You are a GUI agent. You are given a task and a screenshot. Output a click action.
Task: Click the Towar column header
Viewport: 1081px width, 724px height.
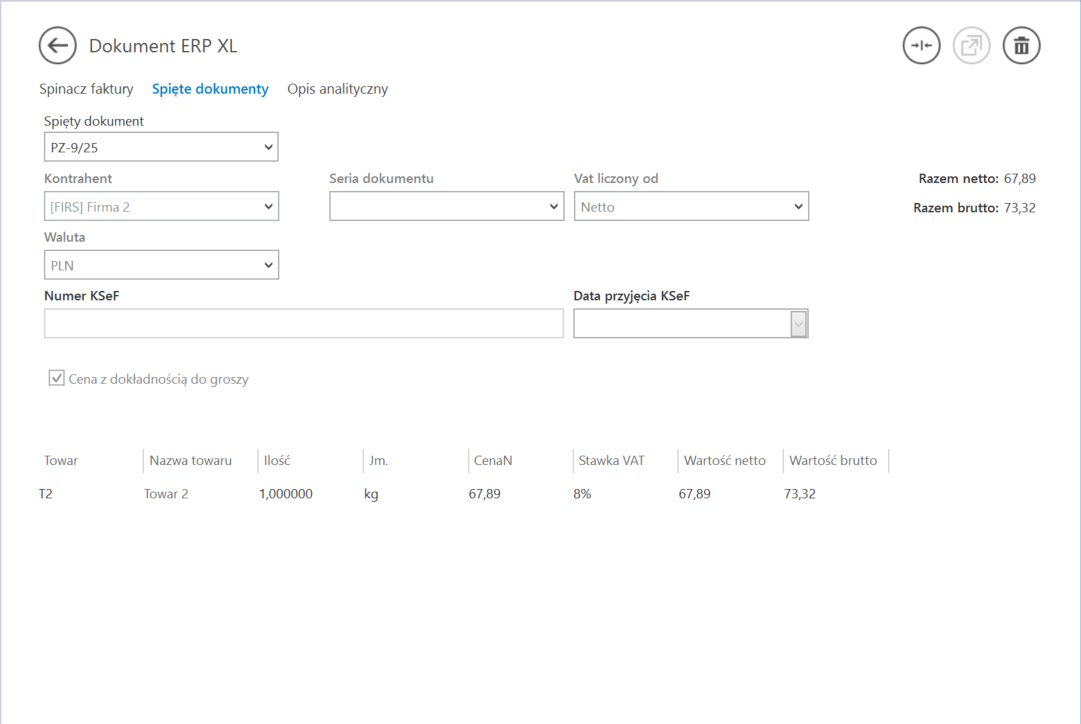coord(61,461)
